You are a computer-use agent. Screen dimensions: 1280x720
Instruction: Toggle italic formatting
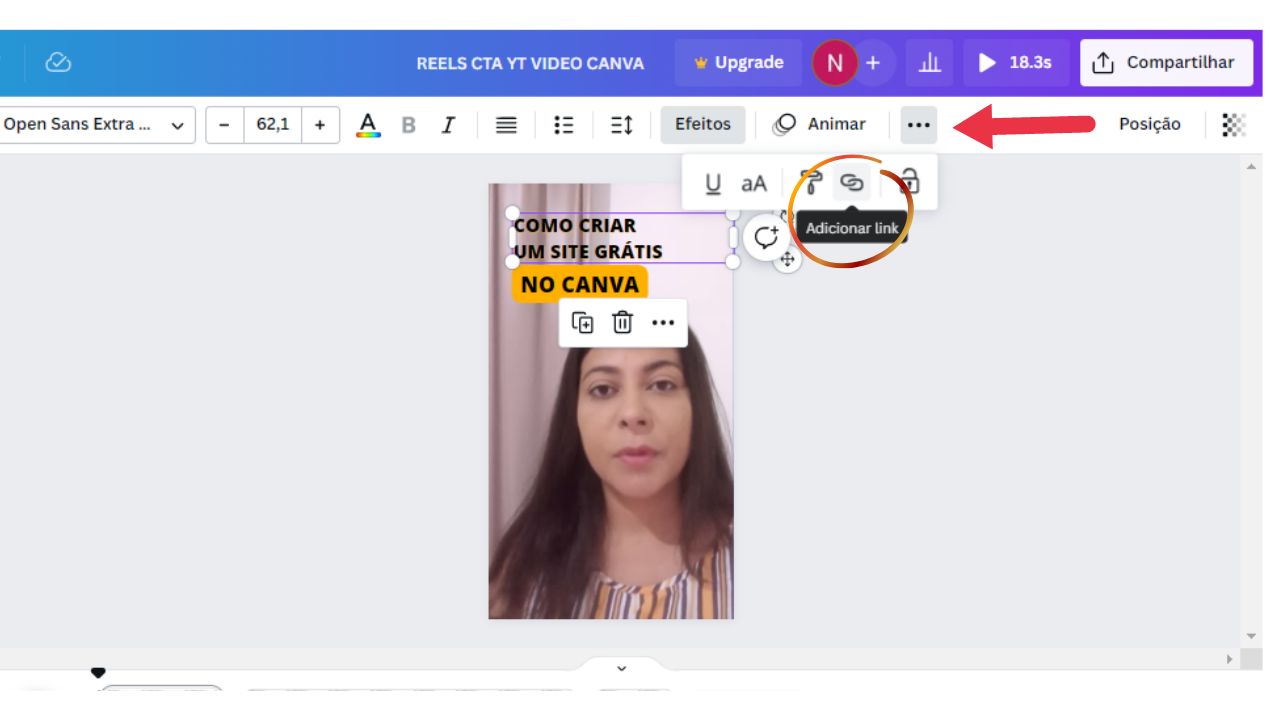point(448,125)
